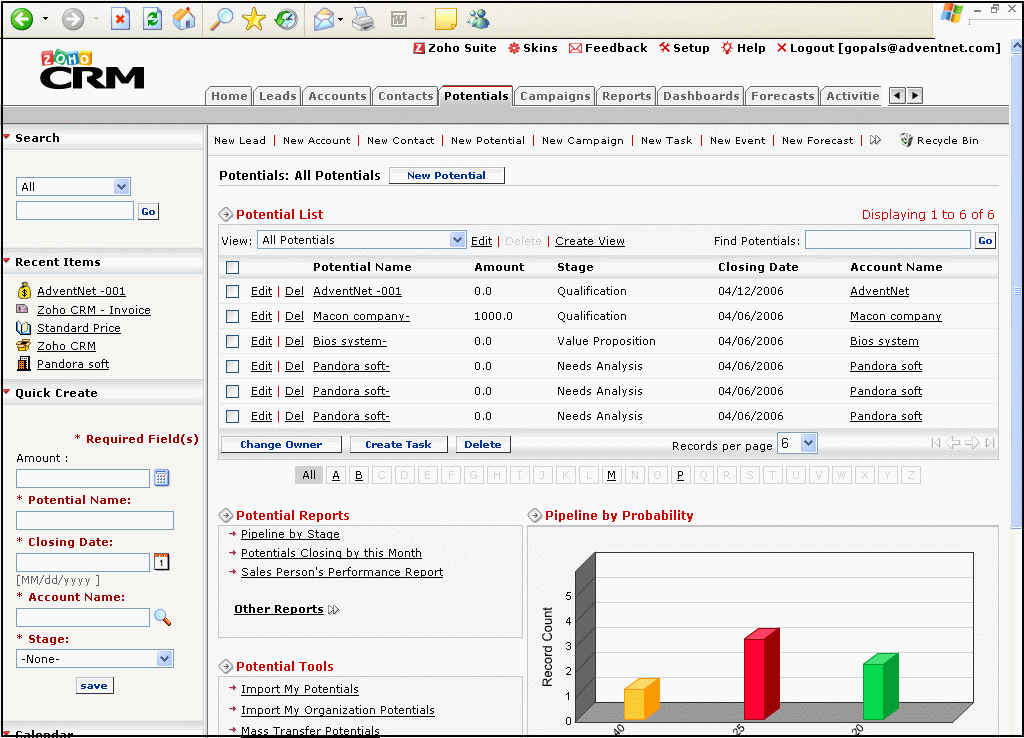Switch to the Dashboards tab
Viewport: 1024px width, 738px height.
pos(701,96)
